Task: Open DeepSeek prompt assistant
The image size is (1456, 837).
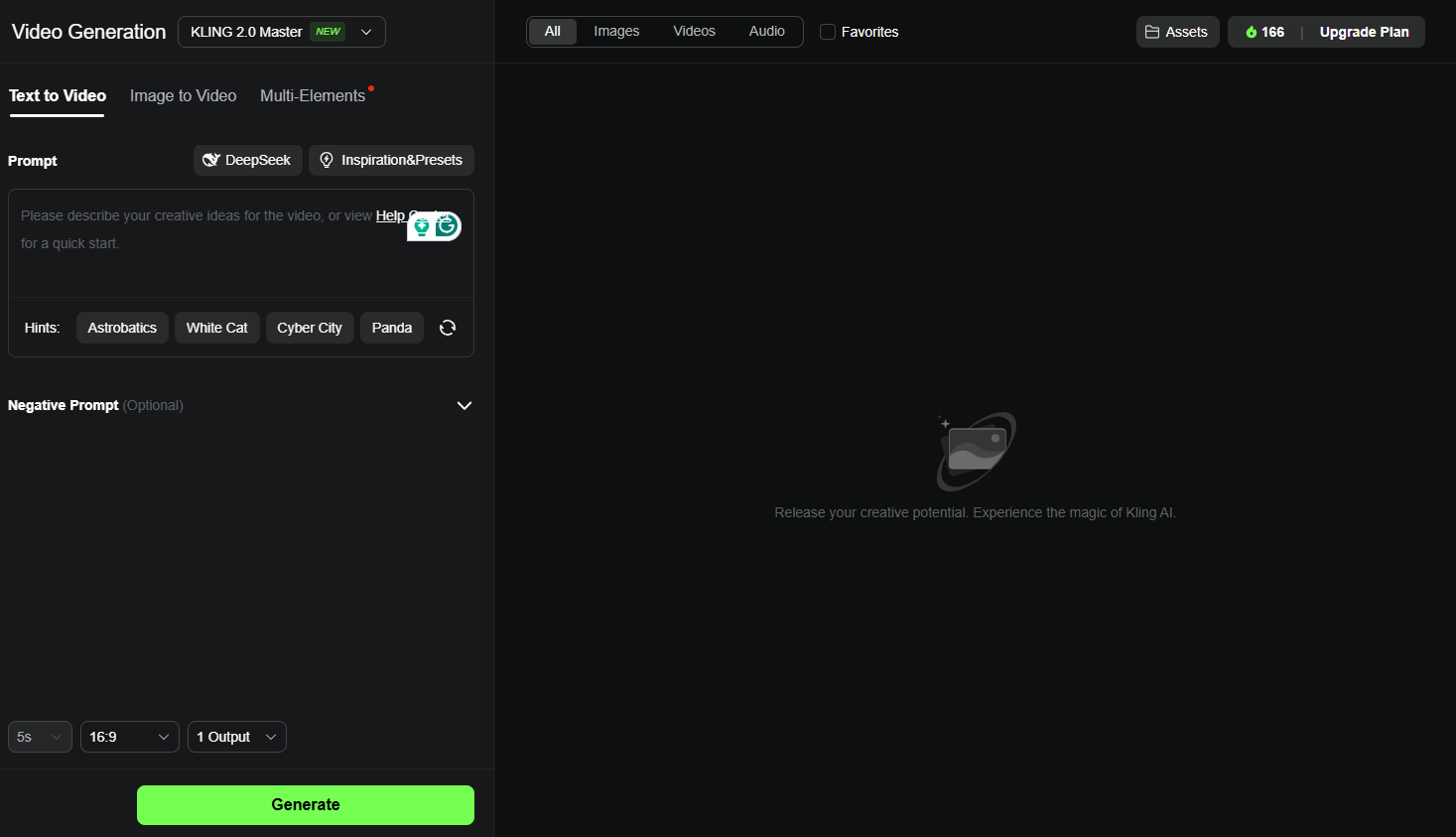Action: (247, 160)
